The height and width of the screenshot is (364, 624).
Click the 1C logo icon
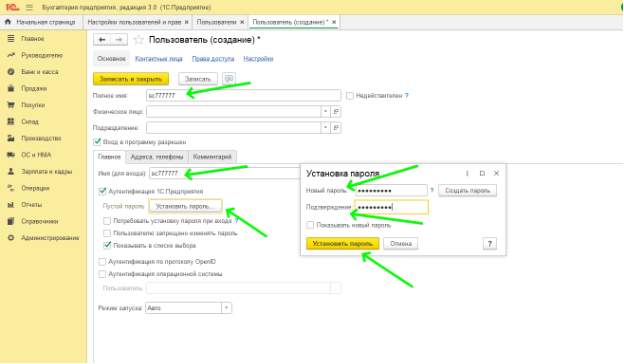pos(12,7)
